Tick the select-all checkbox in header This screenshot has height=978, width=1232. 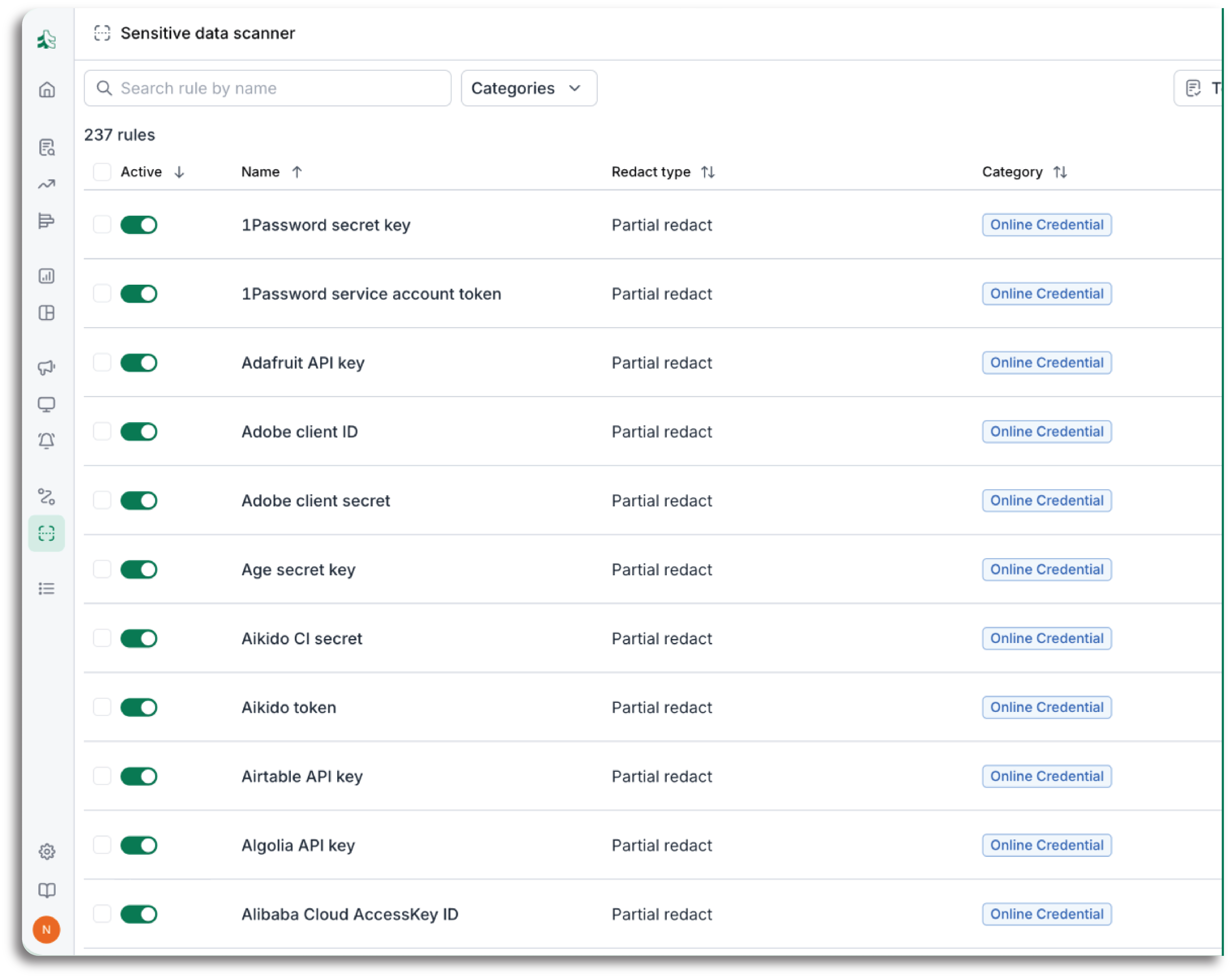tap(102, 172)
